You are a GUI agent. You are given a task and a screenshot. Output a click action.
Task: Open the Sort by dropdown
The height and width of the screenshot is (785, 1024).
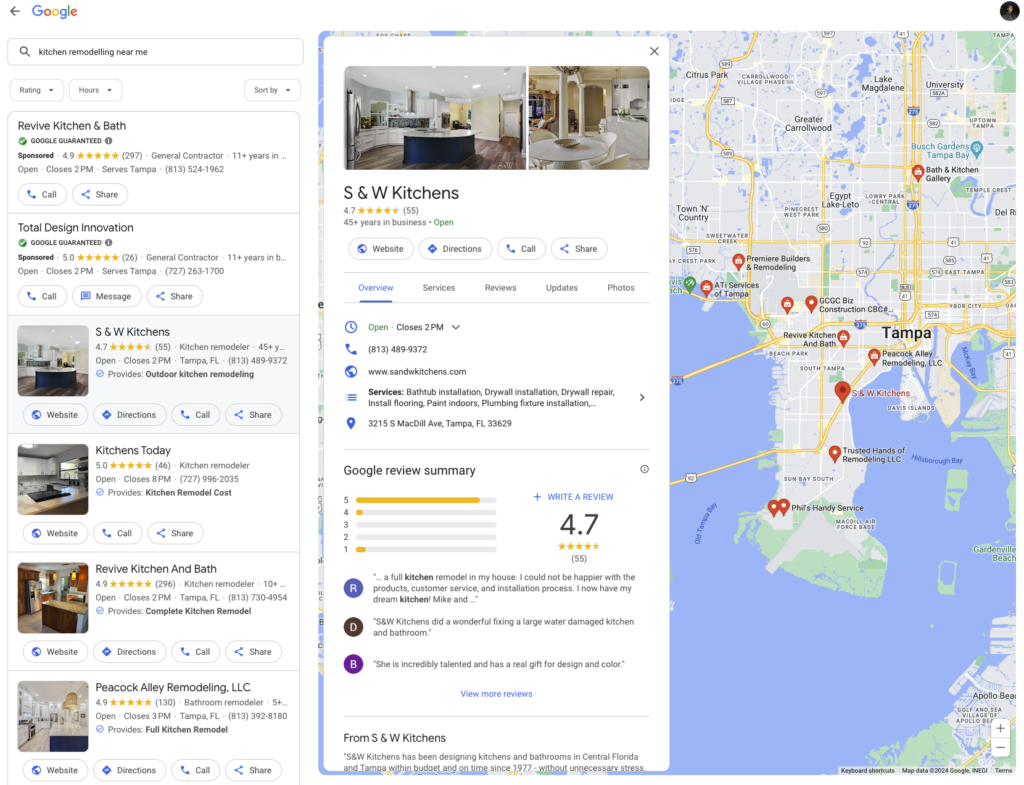click(x=272, y=90)
